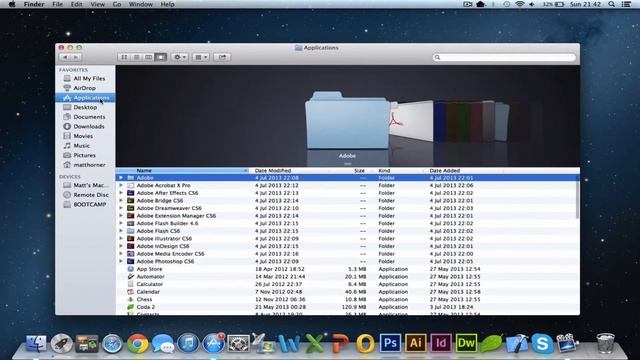Sort by the Size column header

point(351,171)
